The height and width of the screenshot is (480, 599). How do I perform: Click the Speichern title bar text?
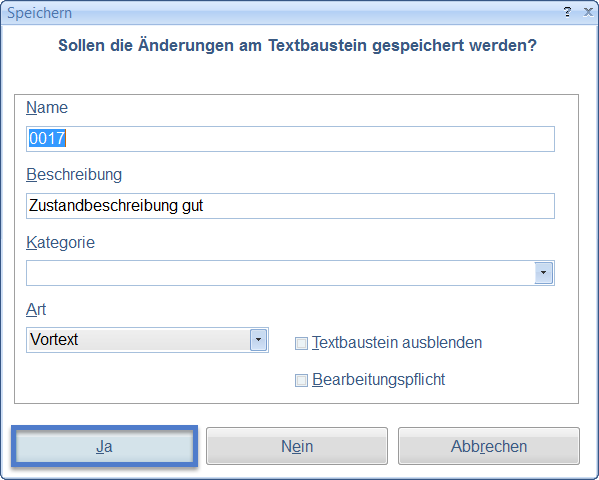(39, 13)
